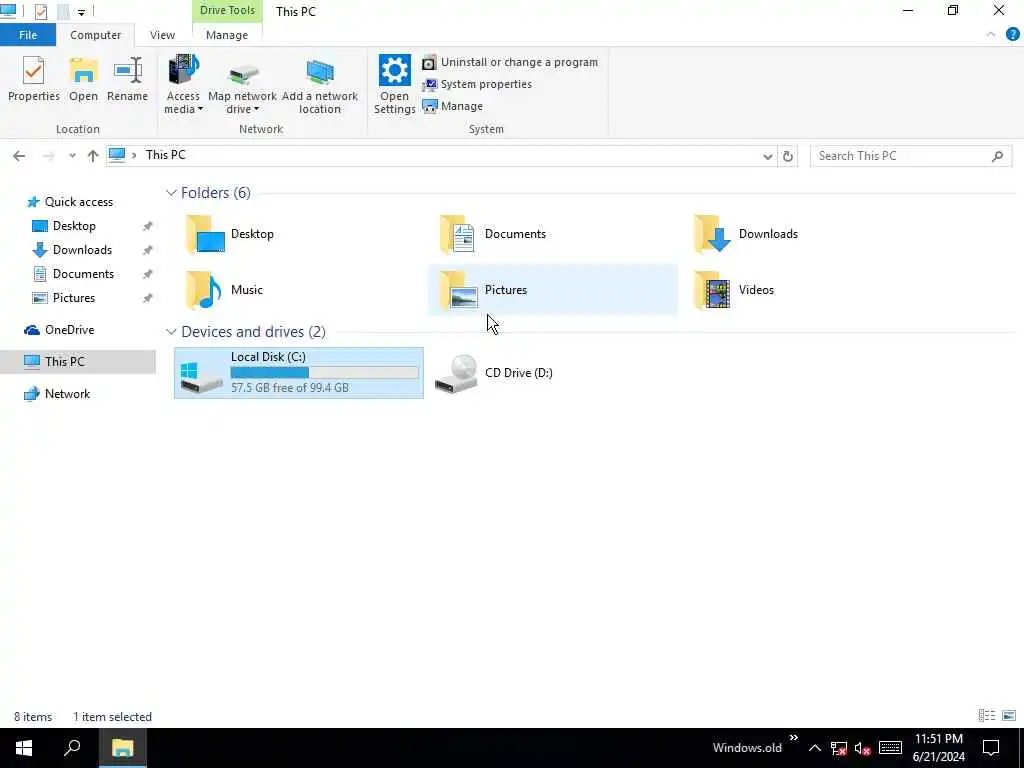Viewport: 1024px width, 768px height.
Task: Switch to the Computer ribbon tab
Action: coord(95,35)
